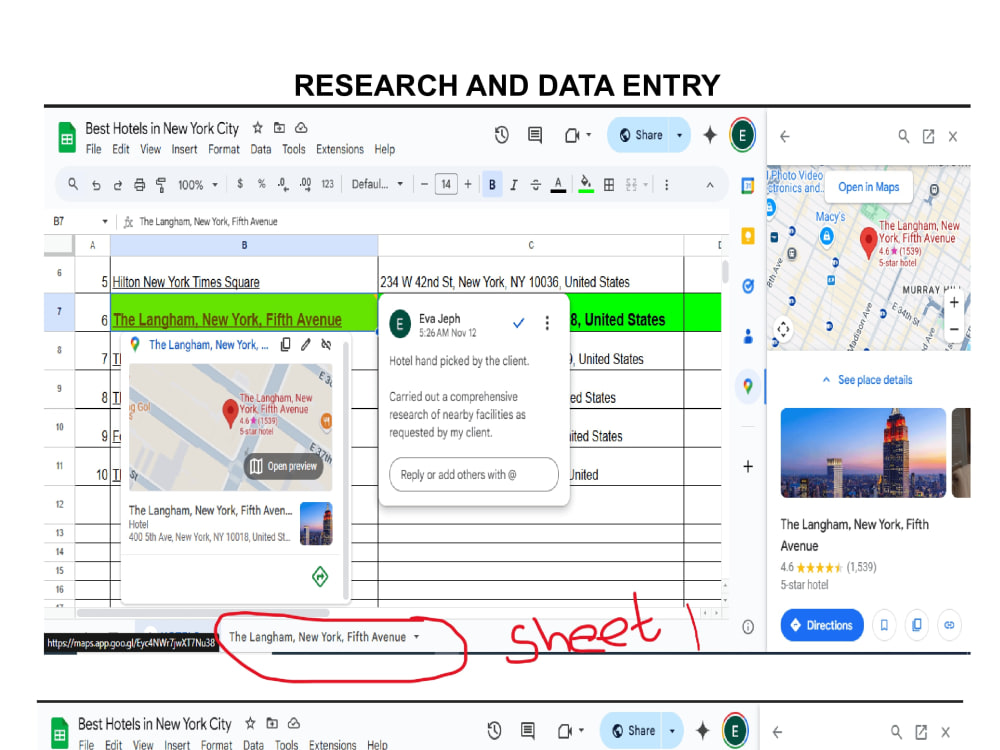The image size is (1000, 750).
Task: Format as currency with dollar icon
Action: click(240, 184)
